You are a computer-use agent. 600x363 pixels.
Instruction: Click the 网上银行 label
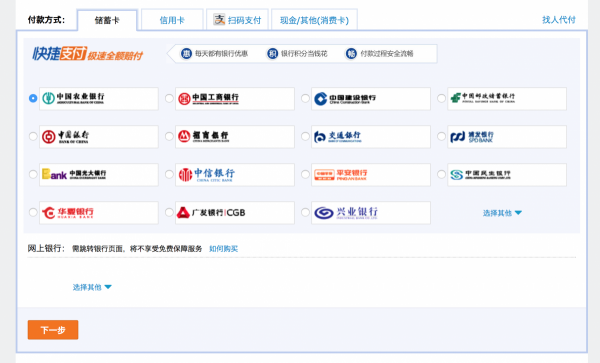tap(46, 249)
